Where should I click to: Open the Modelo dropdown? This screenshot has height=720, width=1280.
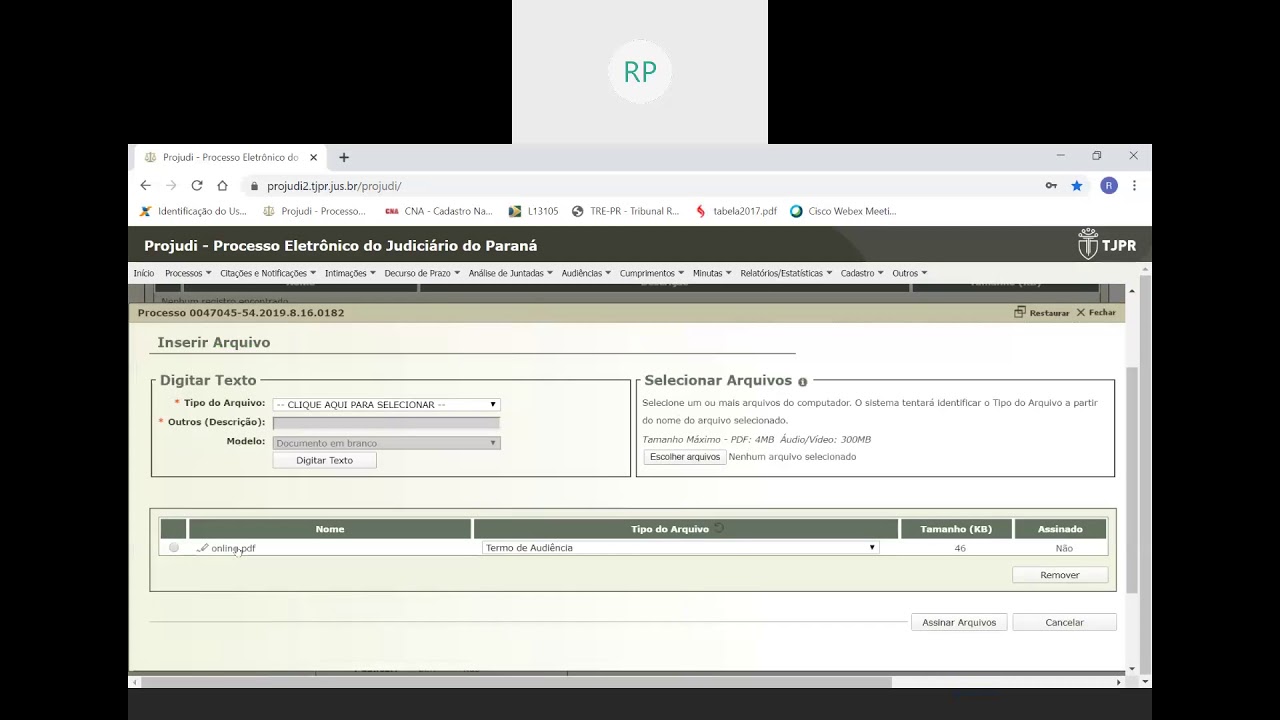[x=386, y=443]
